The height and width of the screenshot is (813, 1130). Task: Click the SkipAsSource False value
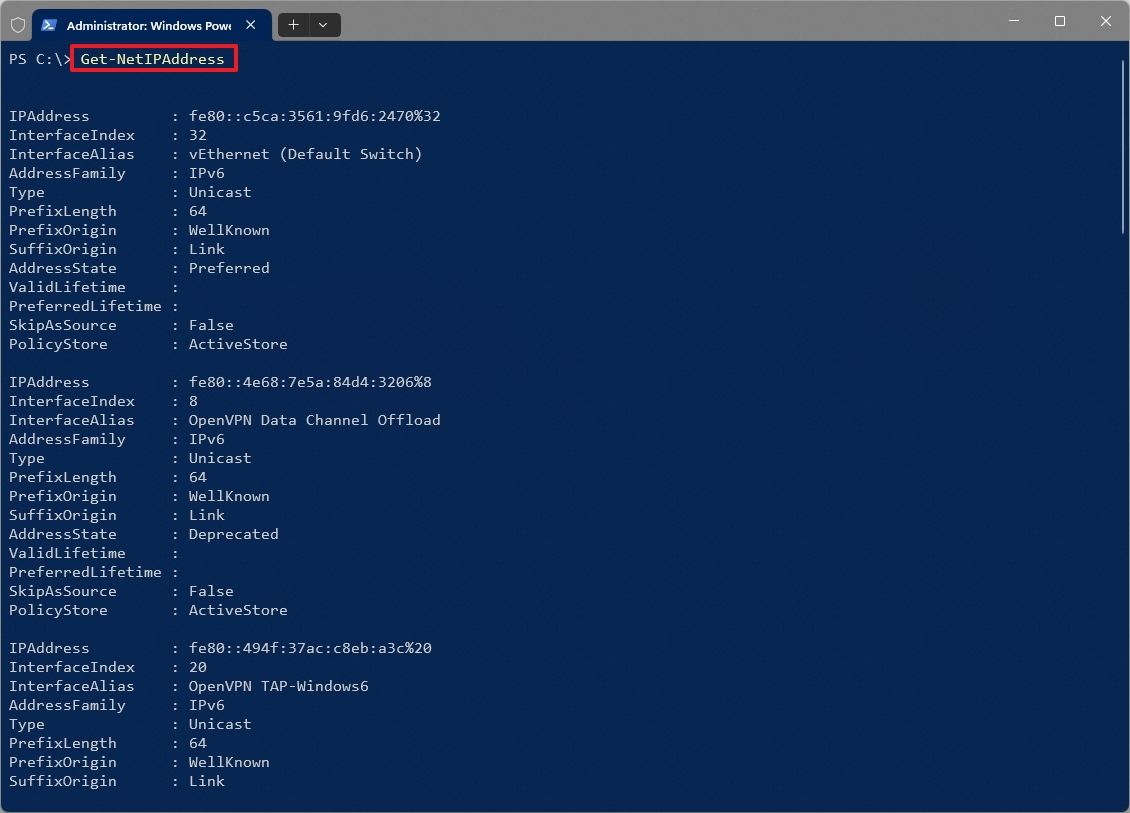point(211,325)
